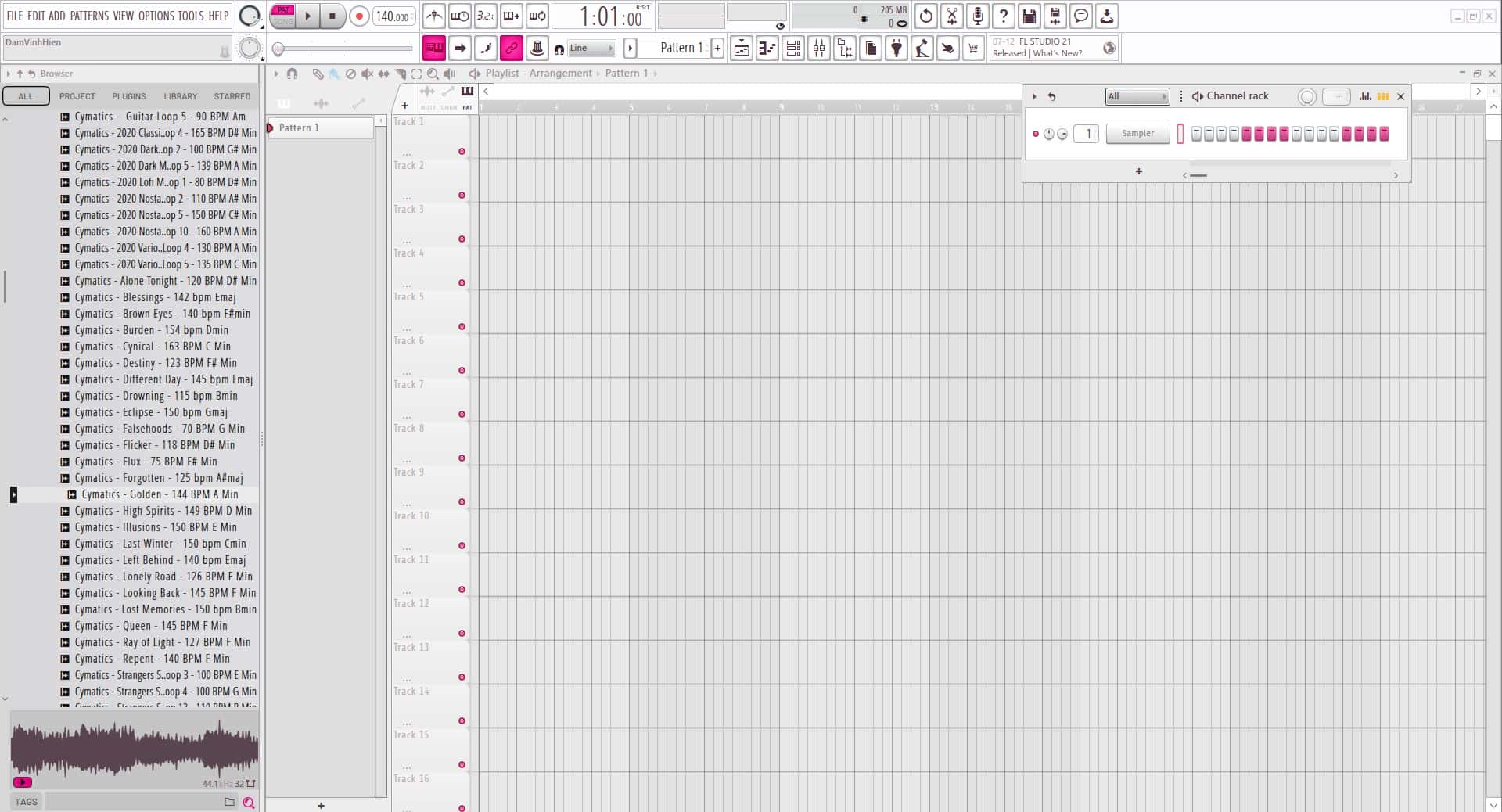Viewport: 1502px width, 812px height.
Task: Toggle loop recording icon
Action: click(x=537, y=16)
